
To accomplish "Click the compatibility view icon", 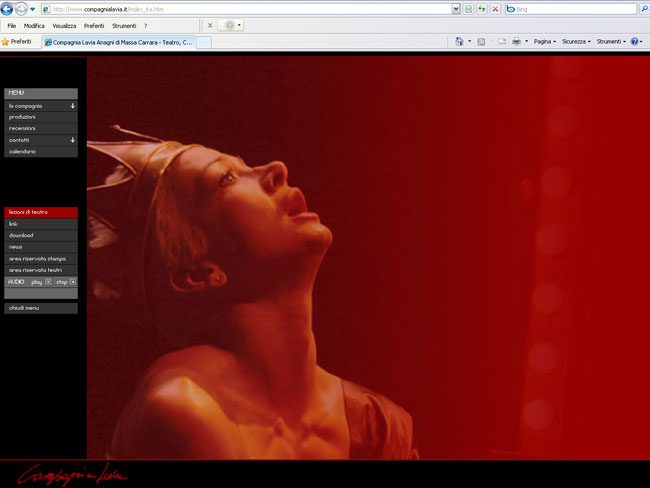I will (x=468, y=9).
